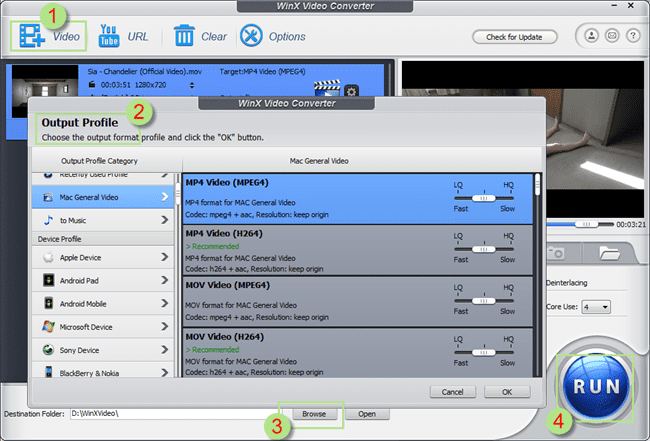Image resolution: width=650 pixels, height=441 pixels.
Task: Open the CPU Core Use dropdown
Action: pos(596,307)
